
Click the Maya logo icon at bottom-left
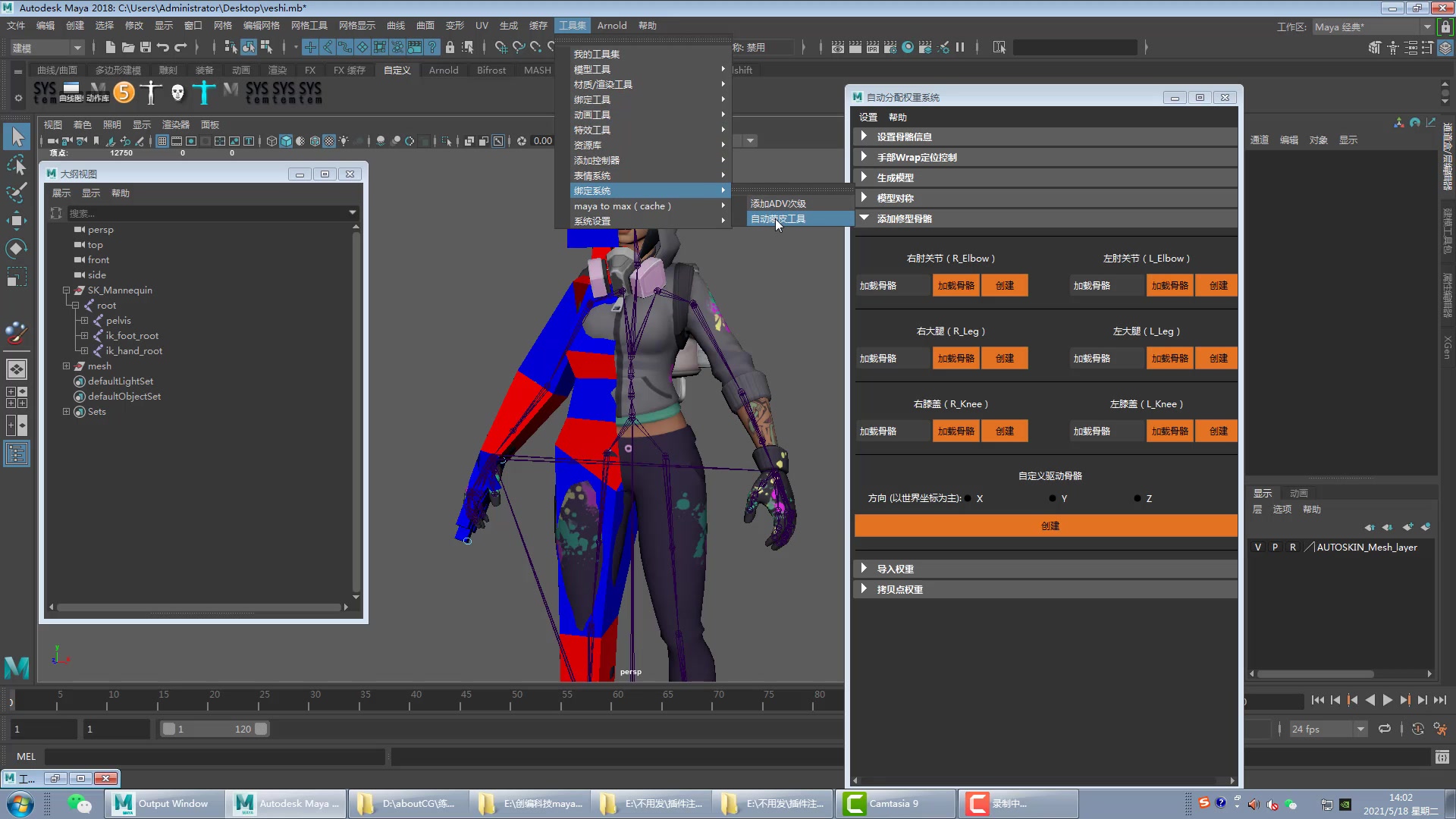(x=17, y=667)
